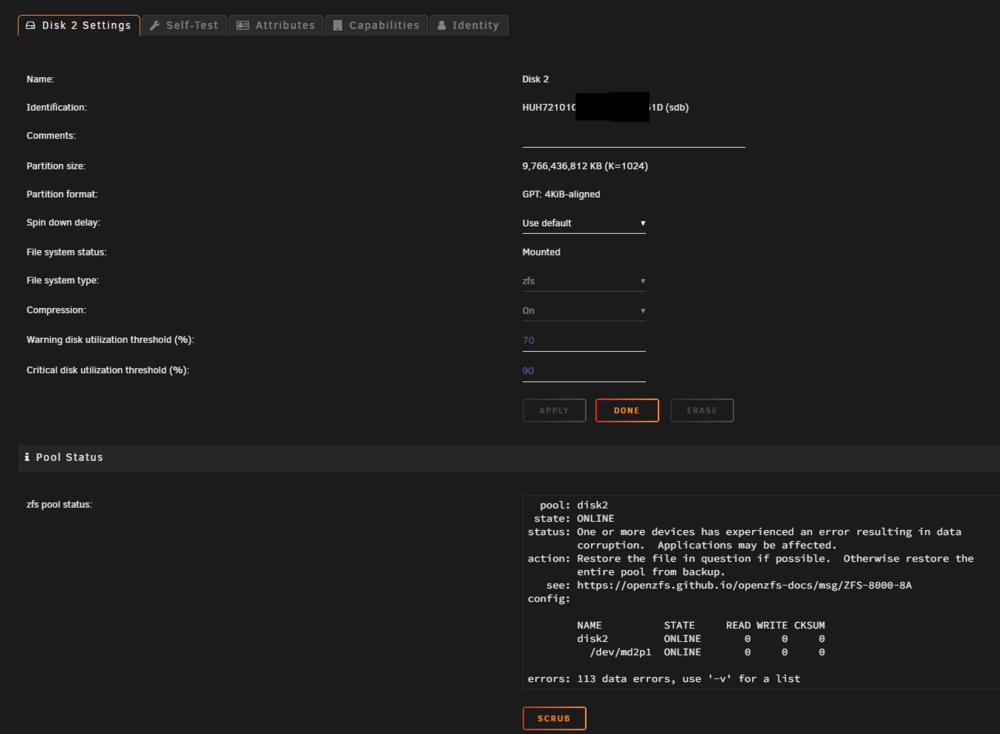1000x734 pixels.
Task: Open the Spin down delay dropdown
Action: point(584,223)
